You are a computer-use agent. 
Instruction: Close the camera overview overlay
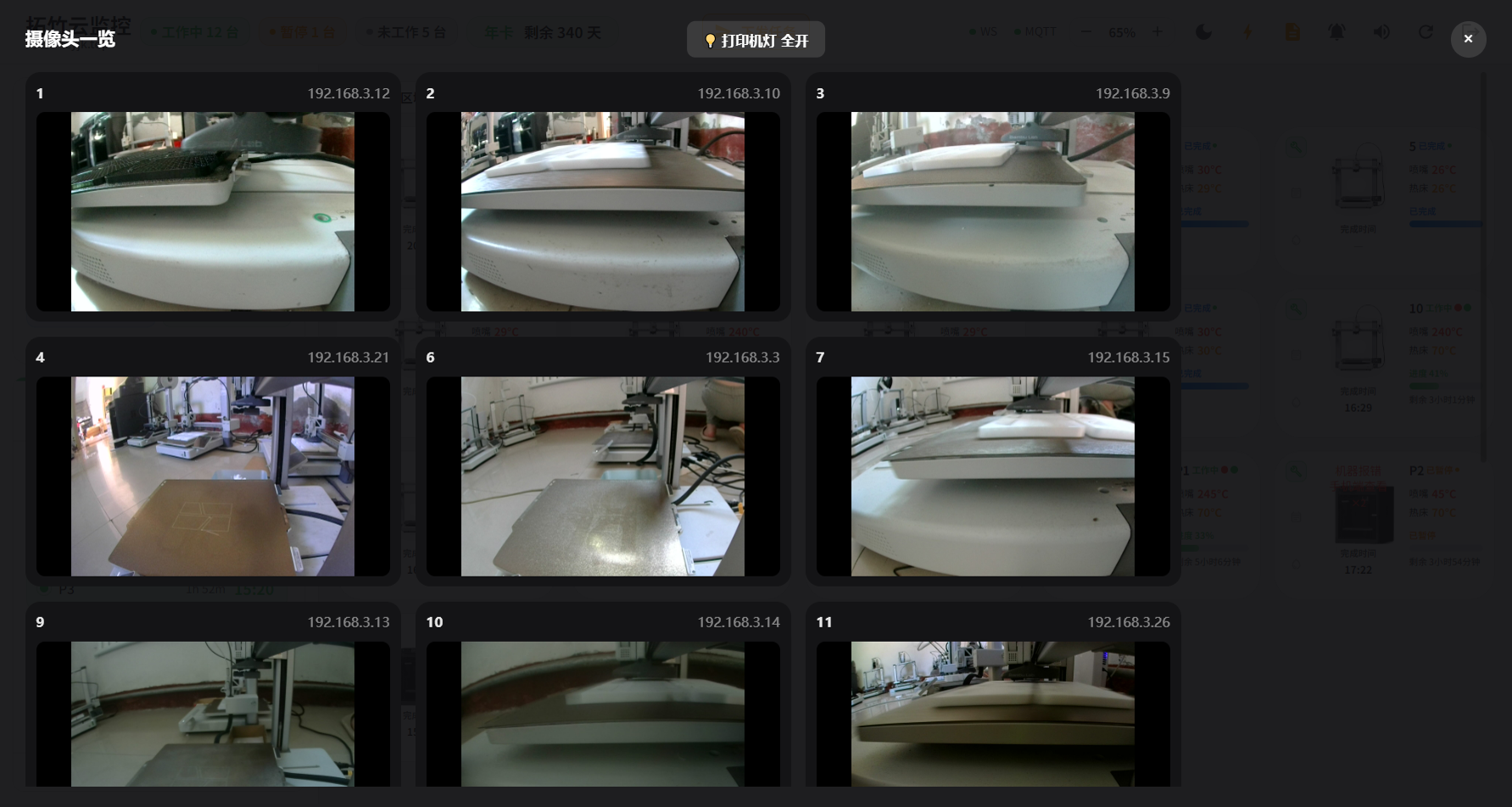1468,39
